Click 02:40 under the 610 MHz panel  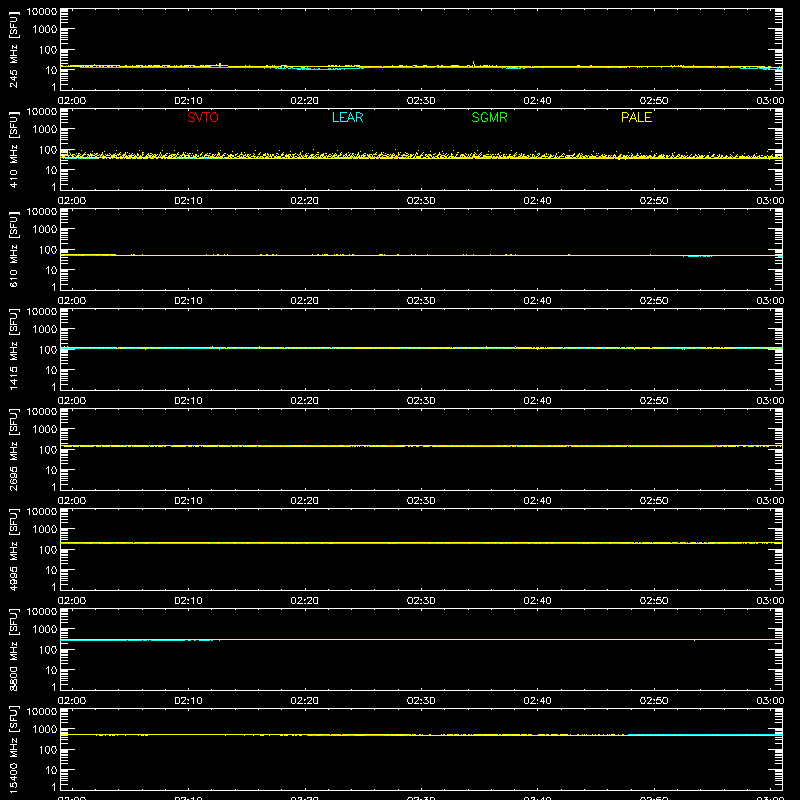coord(537,301)
